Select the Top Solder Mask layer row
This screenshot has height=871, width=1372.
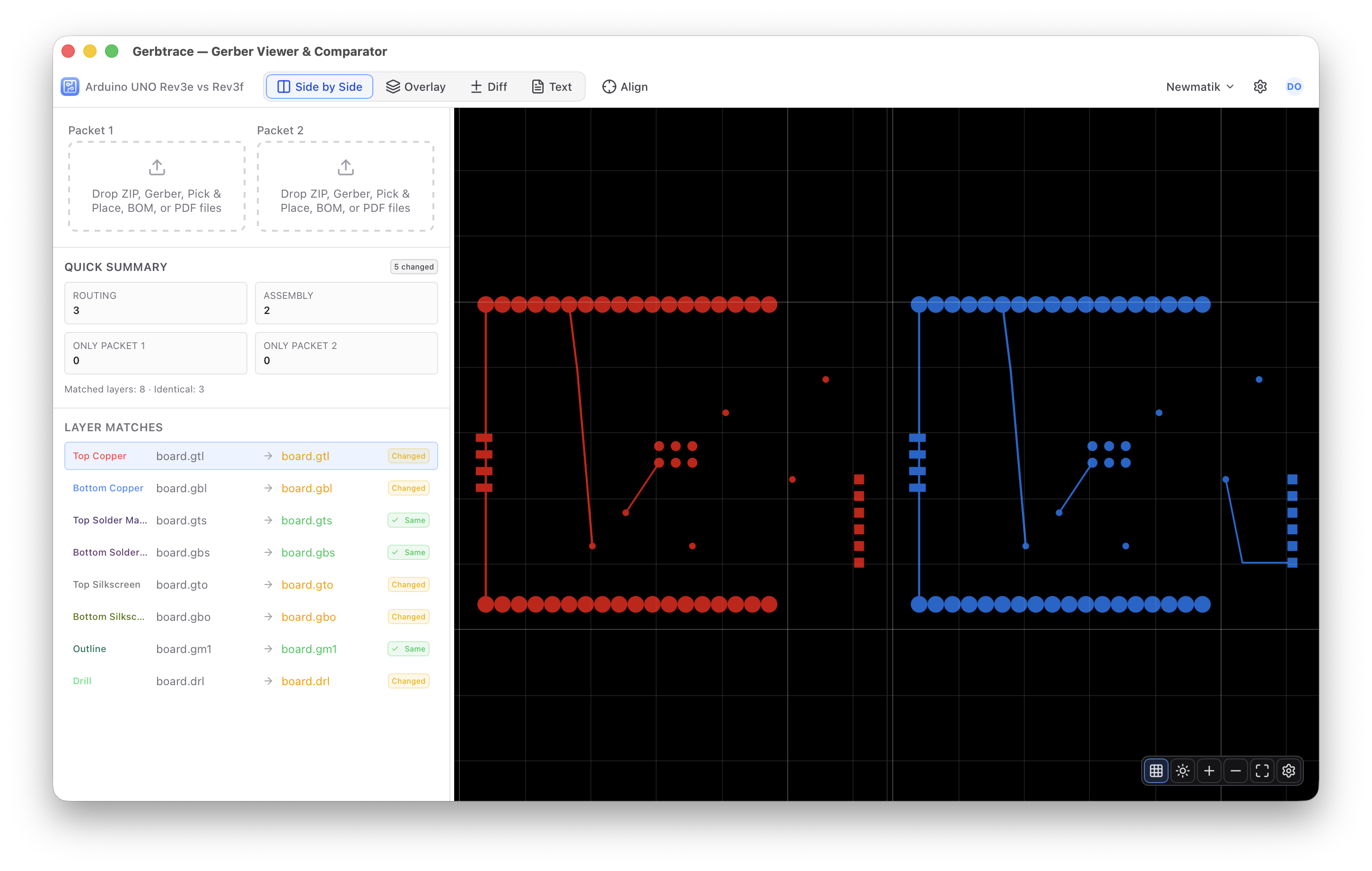[x=251, y=520]
